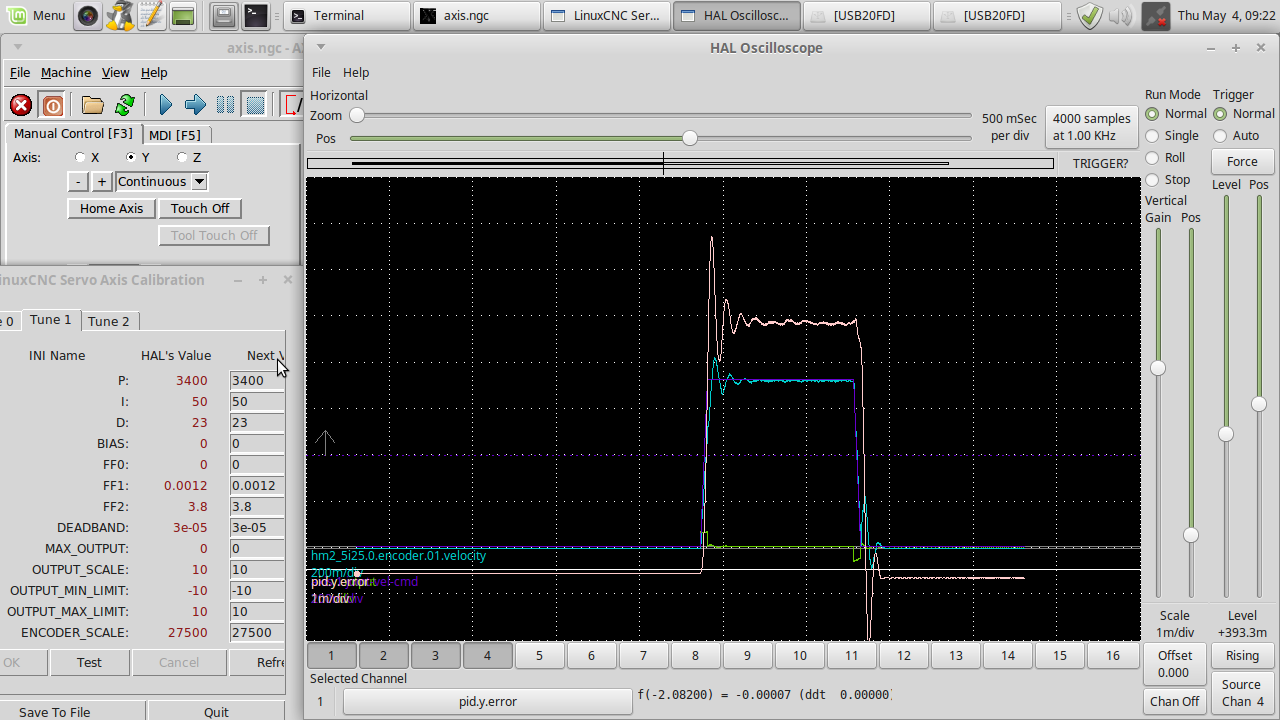
Task: Click the P value input field
Action: point(257,380)
